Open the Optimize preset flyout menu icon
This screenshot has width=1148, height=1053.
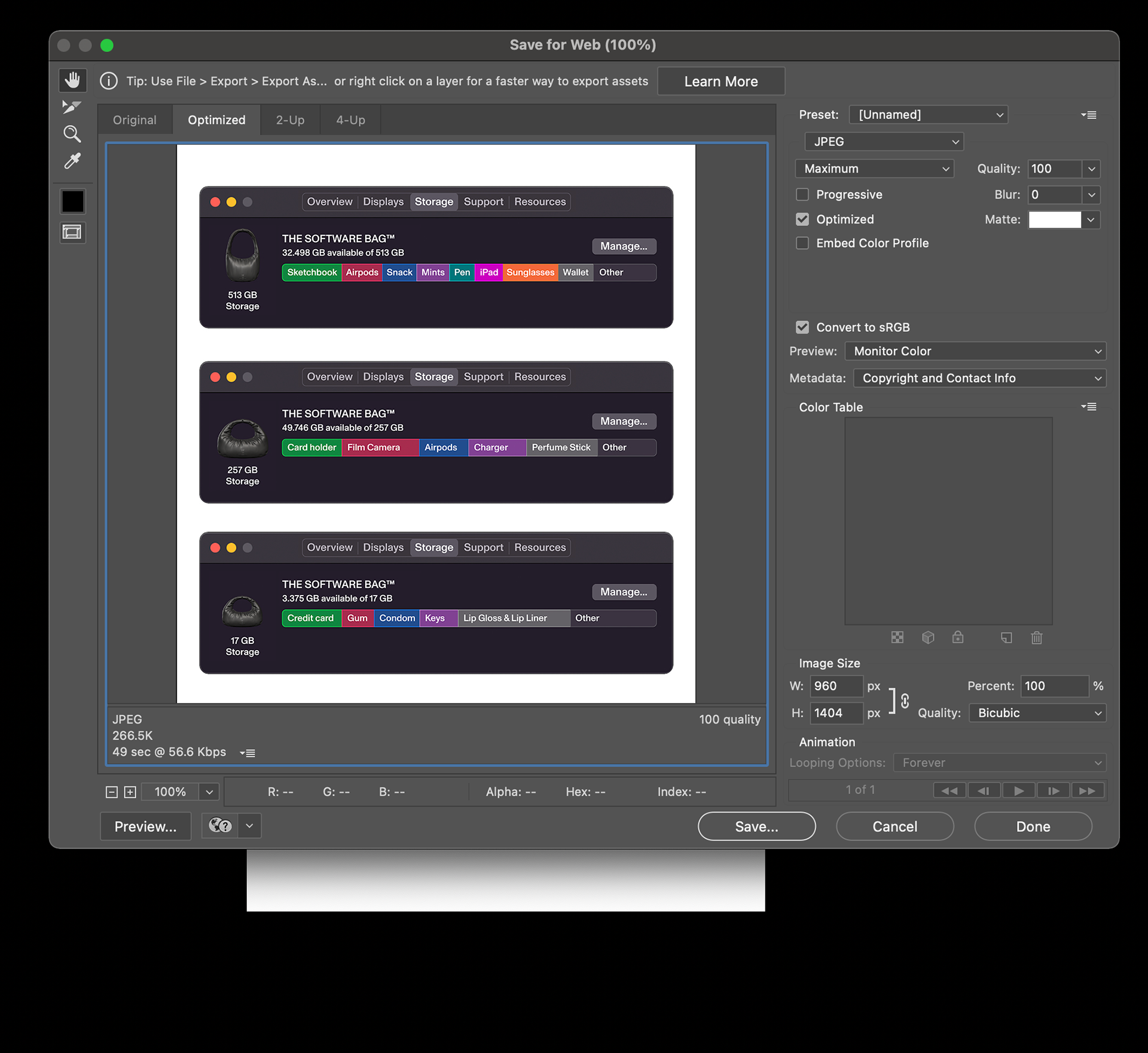coord(1088,115)
